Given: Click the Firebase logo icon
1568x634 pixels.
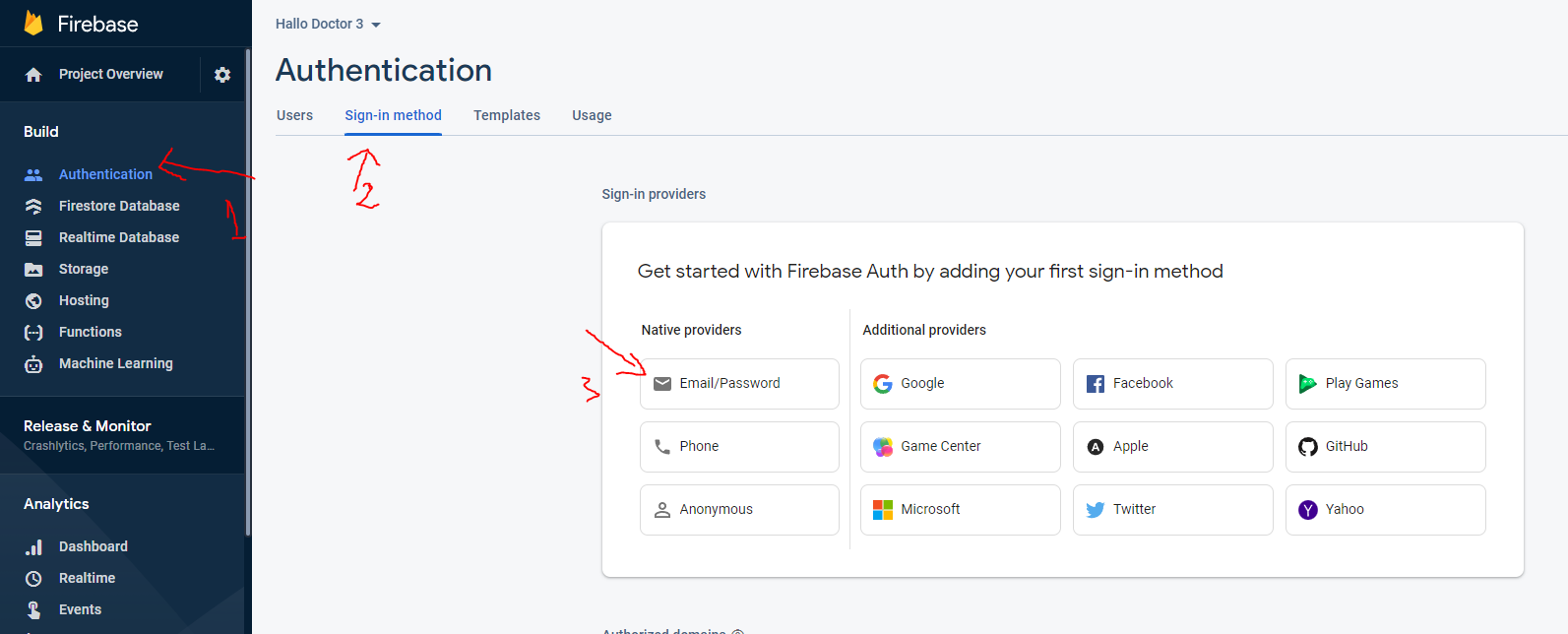Looking at the screenshot, I should point(33,24).
